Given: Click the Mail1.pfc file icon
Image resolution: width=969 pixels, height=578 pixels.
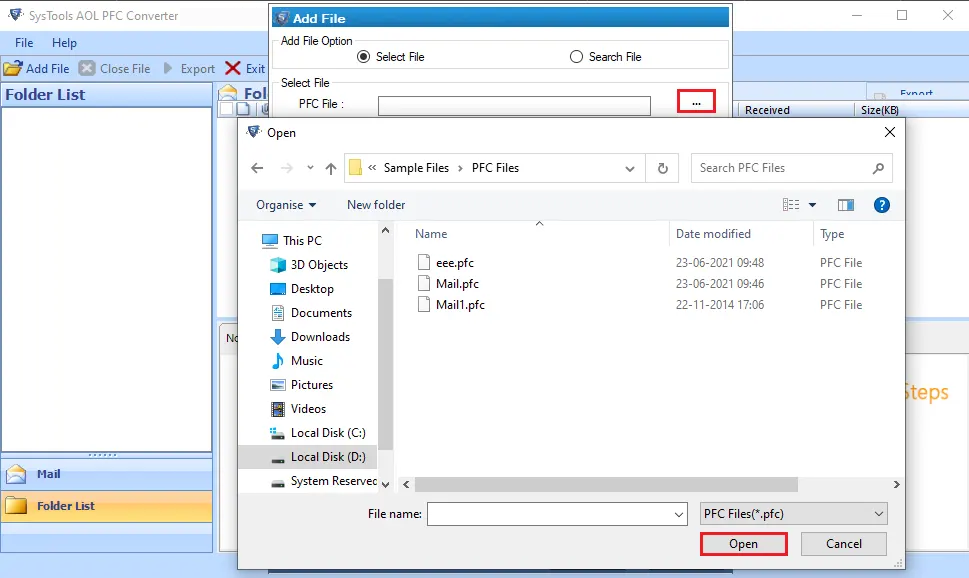Looking at the screenshot, I should click(x=423, y=304).
